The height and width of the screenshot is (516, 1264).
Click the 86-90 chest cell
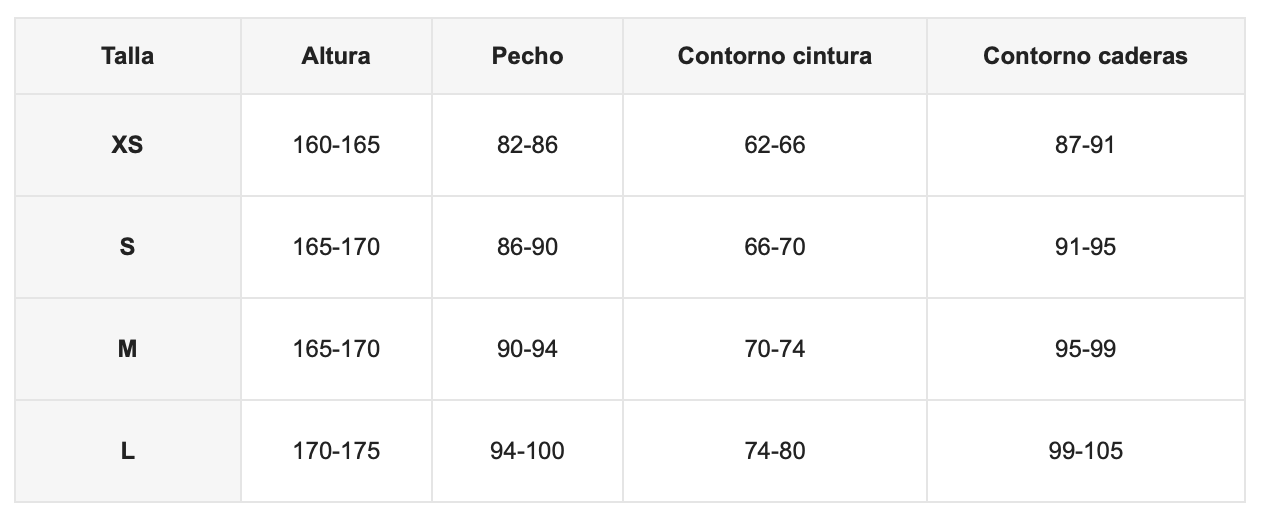(x=527, y=247)
